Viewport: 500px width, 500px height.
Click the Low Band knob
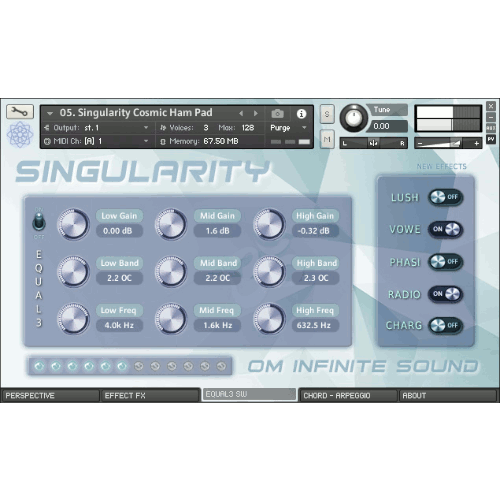tap(73, 271)
